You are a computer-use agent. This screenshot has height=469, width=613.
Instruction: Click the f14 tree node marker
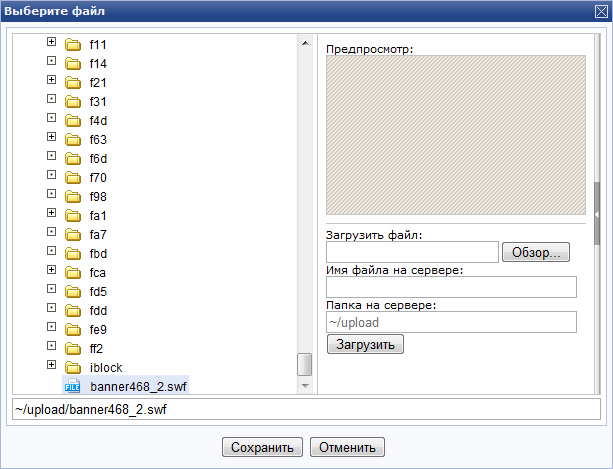tap(51, 61)
